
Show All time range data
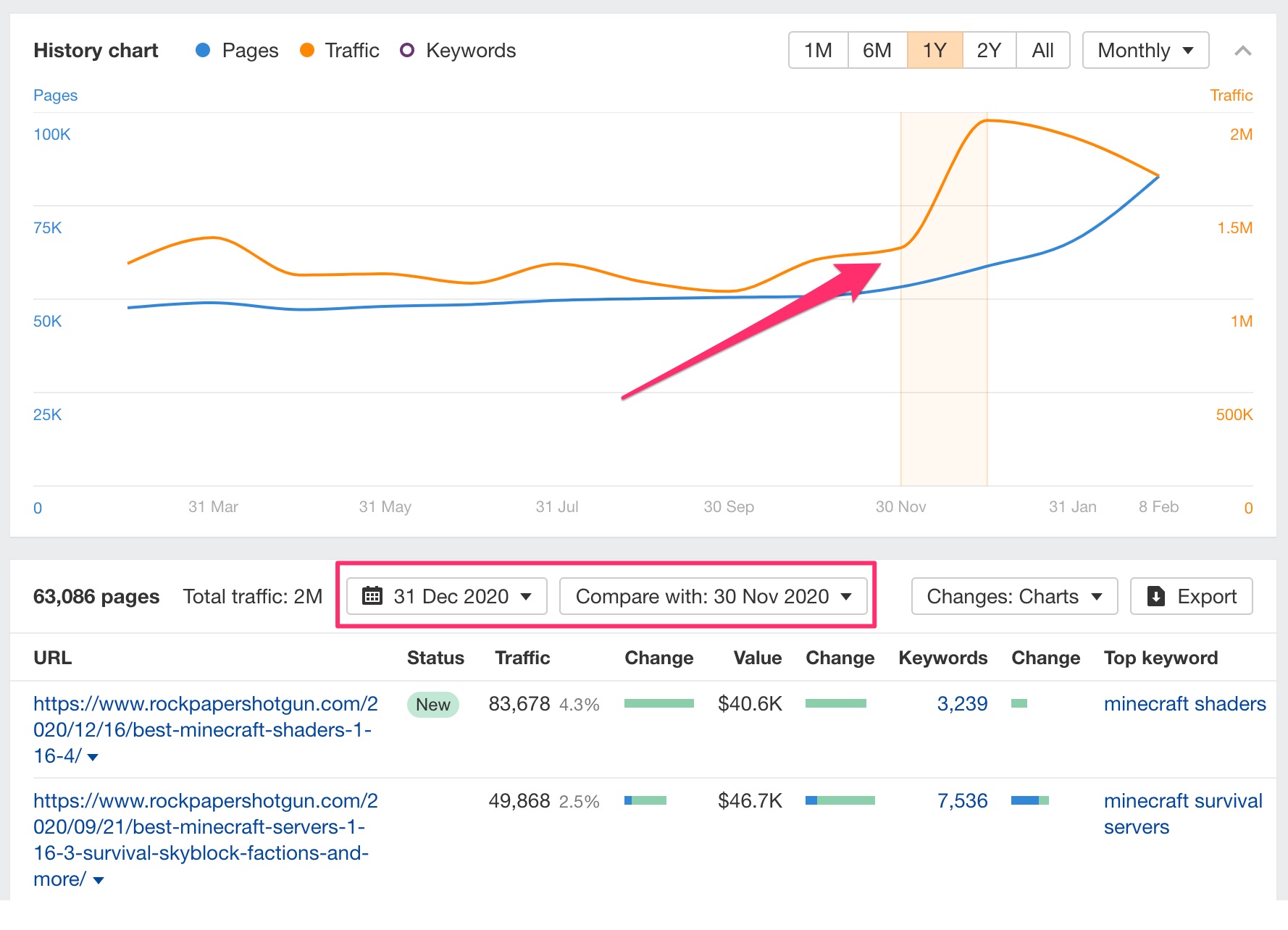click(1042, 51)
